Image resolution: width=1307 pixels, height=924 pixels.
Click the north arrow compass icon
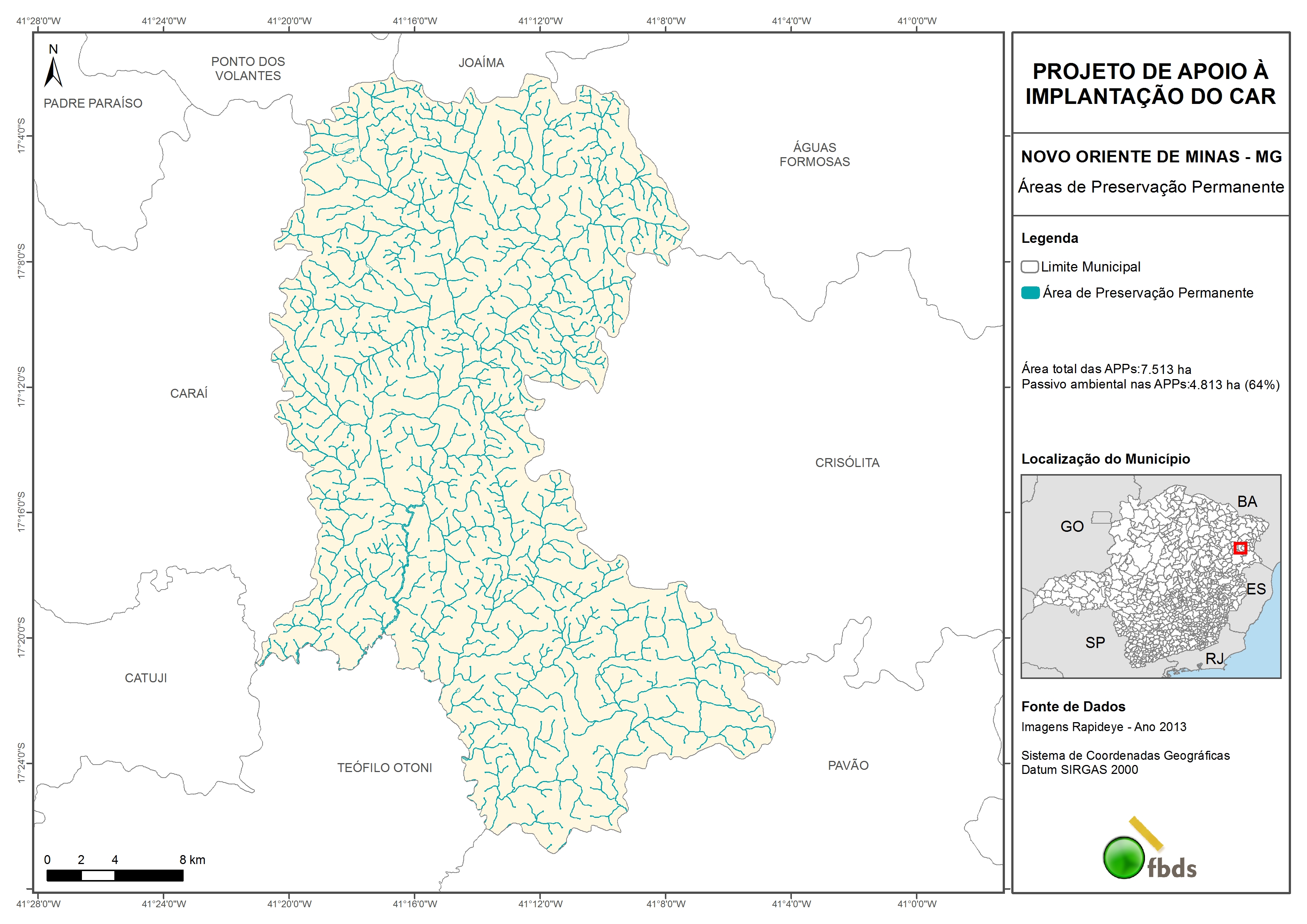click(53, 72)
